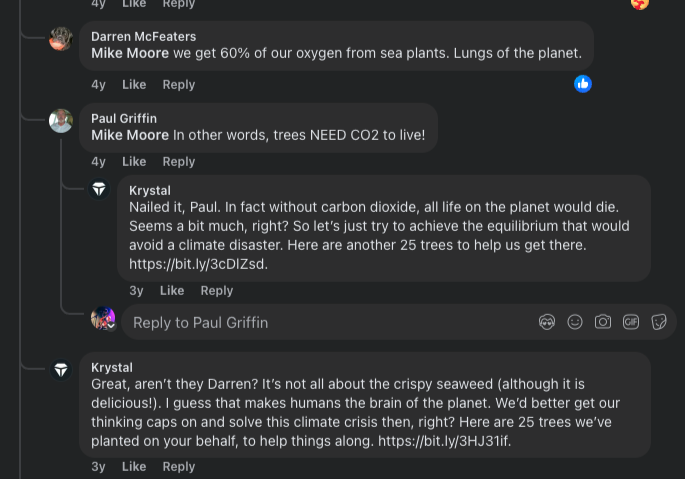Click Krystal's avatar on the nested reply
This screenshot has height=479, width=686.
99,189
